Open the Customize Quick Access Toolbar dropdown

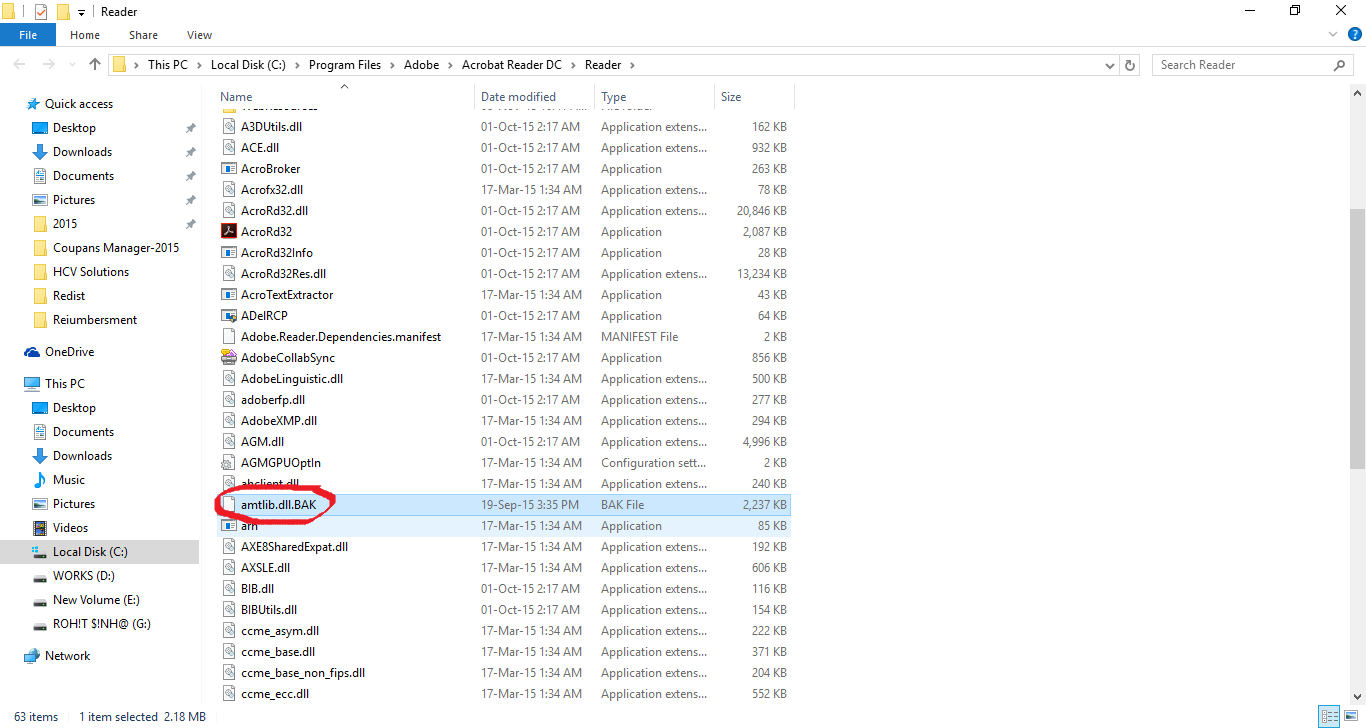[81, 12]
